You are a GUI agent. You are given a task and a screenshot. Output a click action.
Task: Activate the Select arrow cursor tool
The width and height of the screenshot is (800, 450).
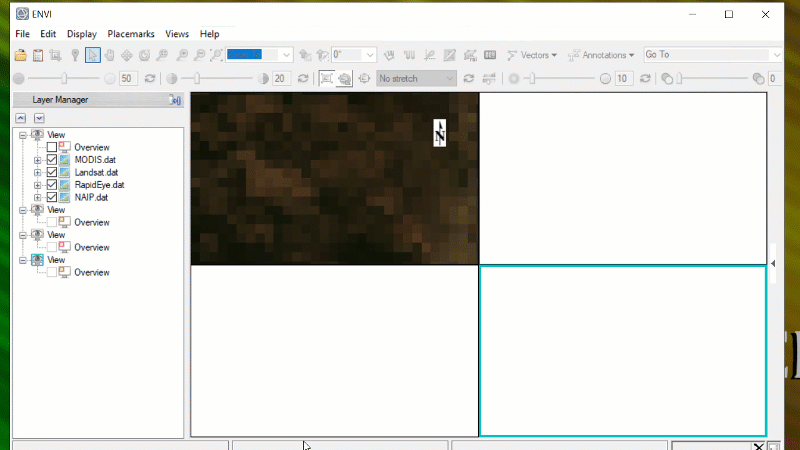[x=92, y=55]
